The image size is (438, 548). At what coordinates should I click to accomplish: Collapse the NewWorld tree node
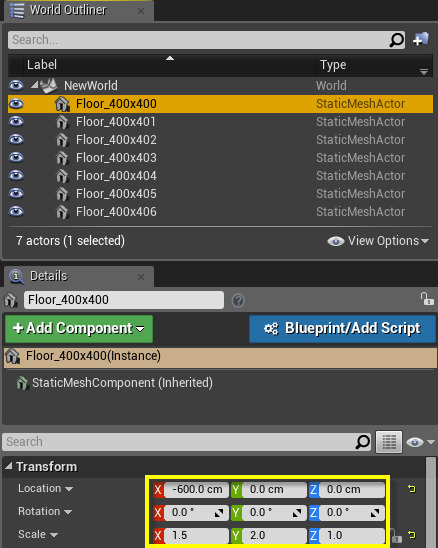click(x=34, y=85)
